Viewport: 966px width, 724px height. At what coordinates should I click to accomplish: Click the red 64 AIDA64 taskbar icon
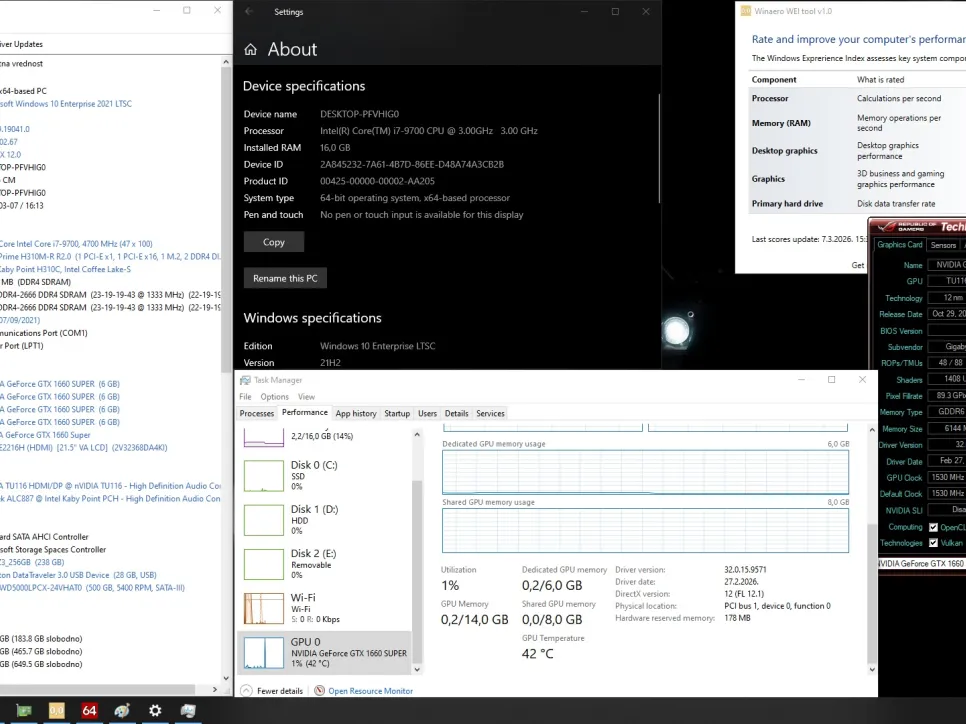[89, 711]
